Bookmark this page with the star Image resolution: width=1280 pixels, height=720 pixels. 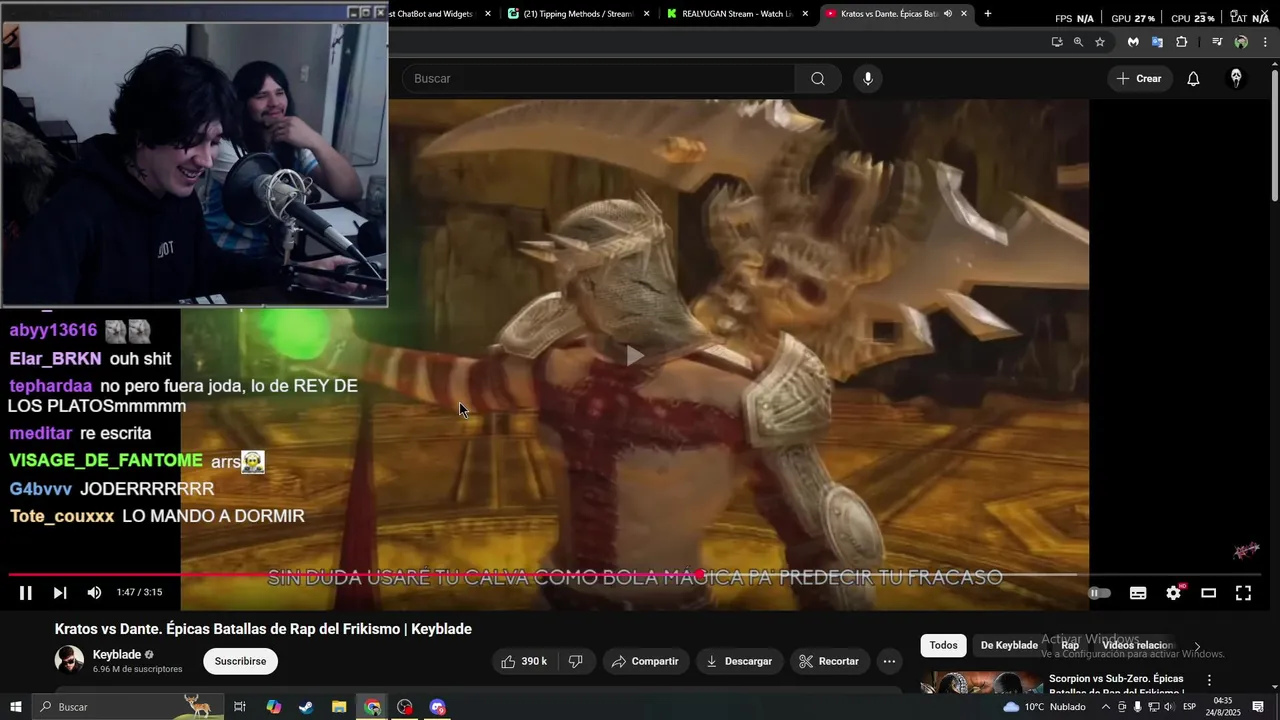1100,42
